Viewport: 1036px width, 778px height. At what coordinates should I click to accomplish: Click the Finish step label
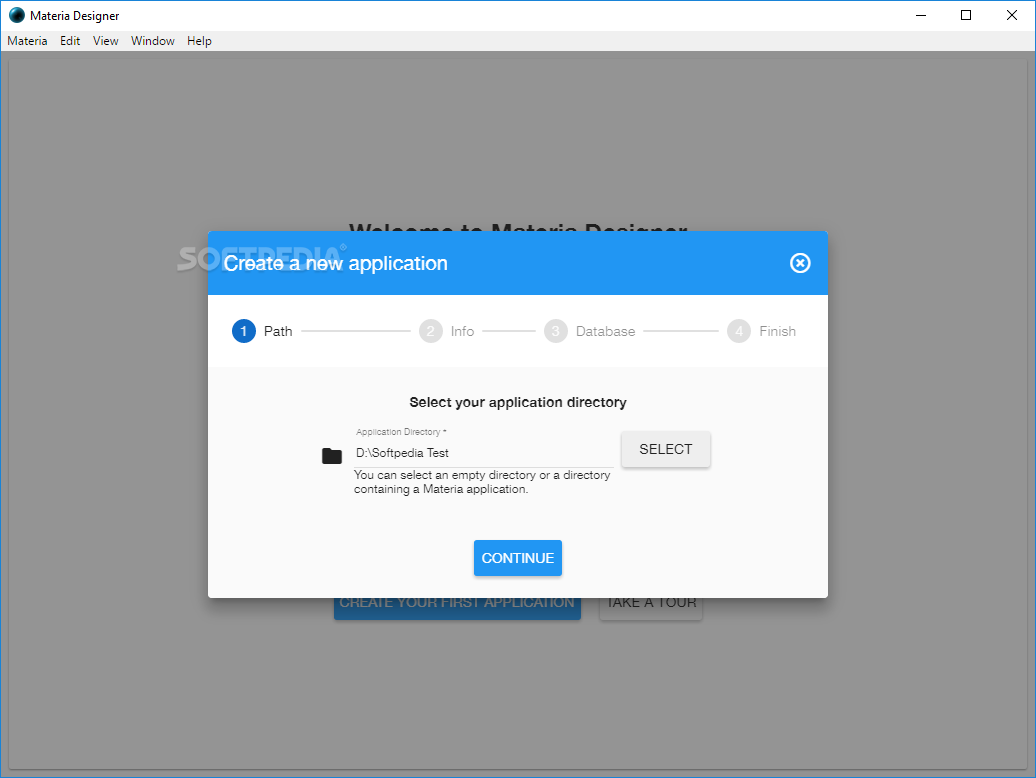[777, 331]
